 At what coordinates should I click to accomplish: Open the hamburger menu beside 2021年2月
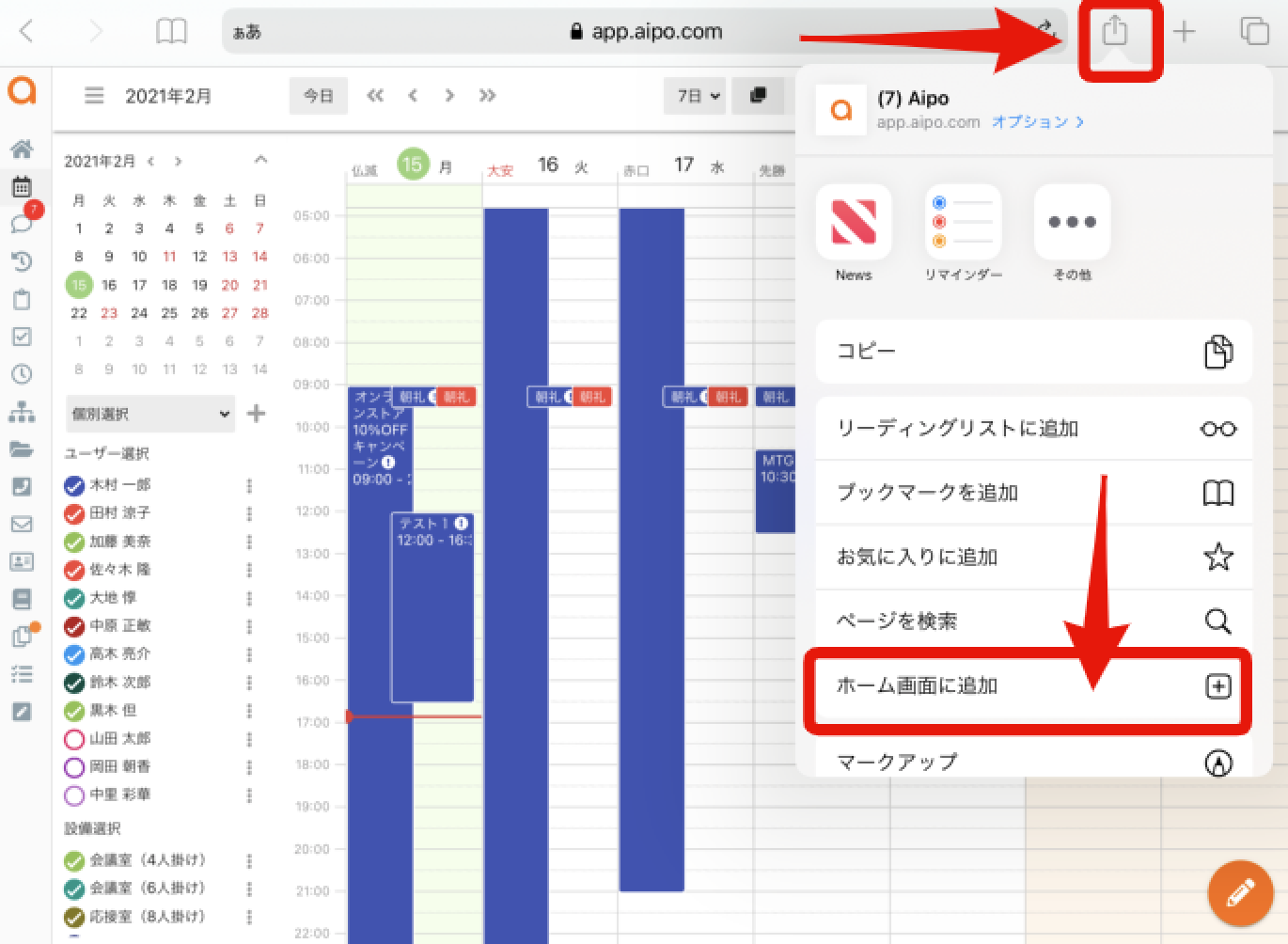pos(94,95)
